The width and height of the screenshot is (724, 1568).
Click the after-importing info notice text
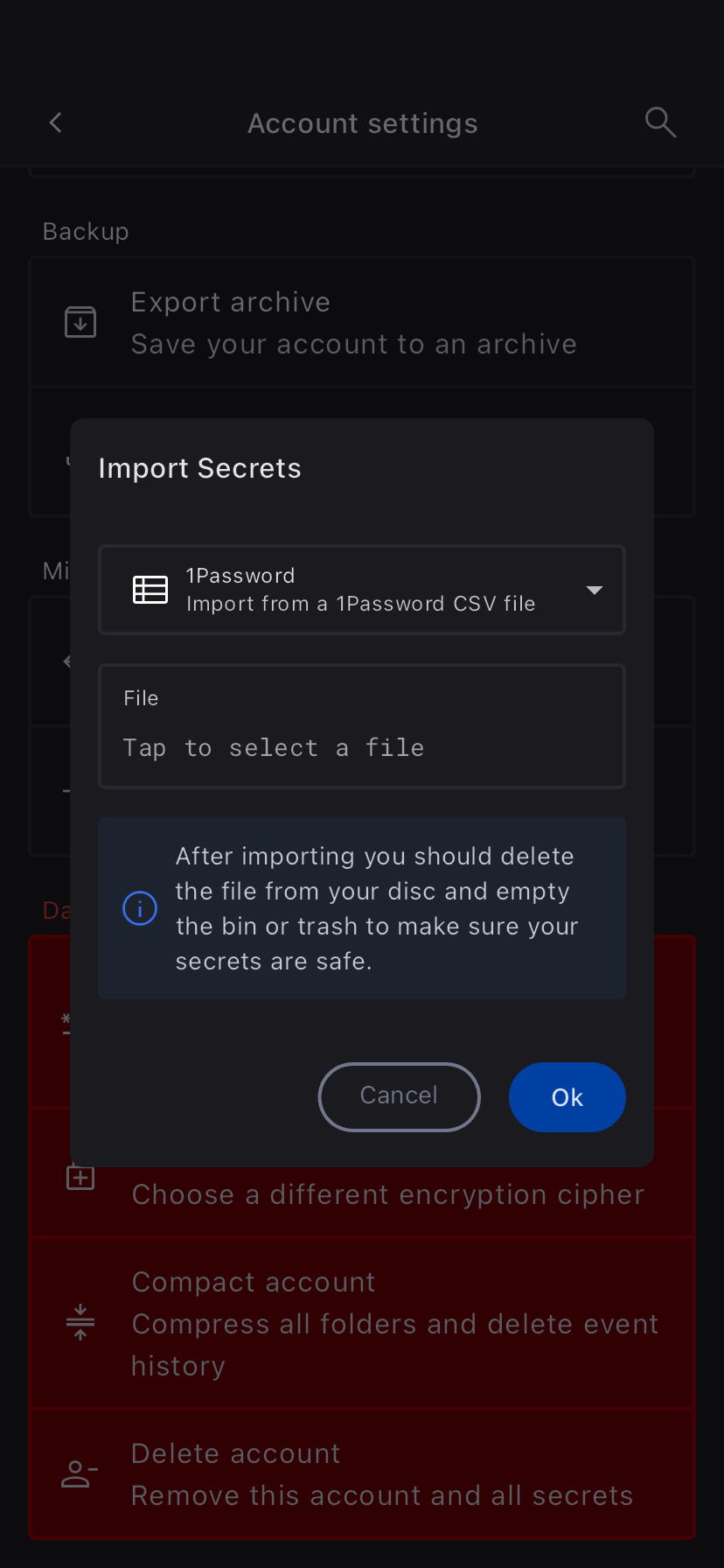pyautogui.click(x=376, y=908)
